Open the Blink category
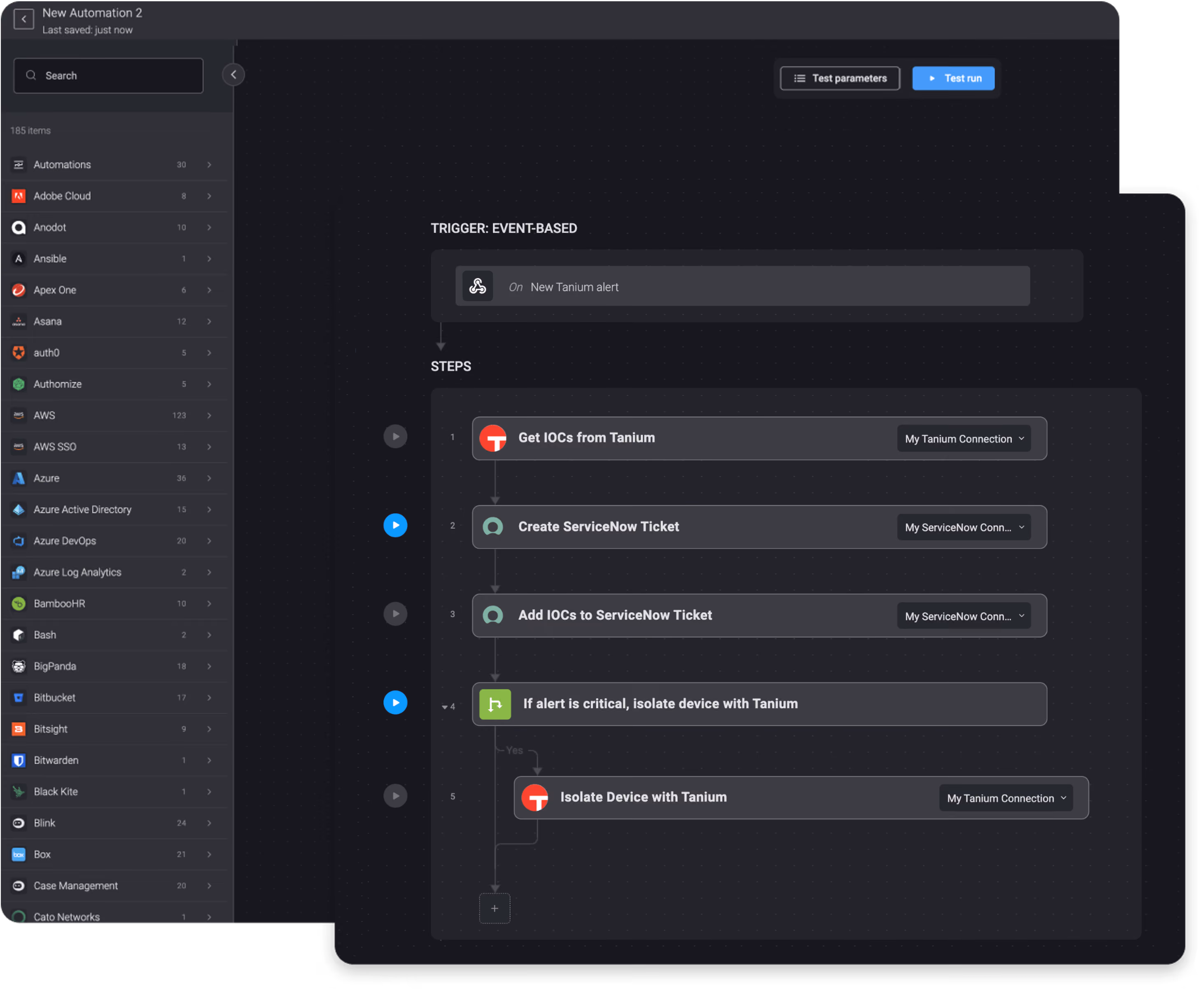This screenshot has width=1204, height=989. point(114,823)
